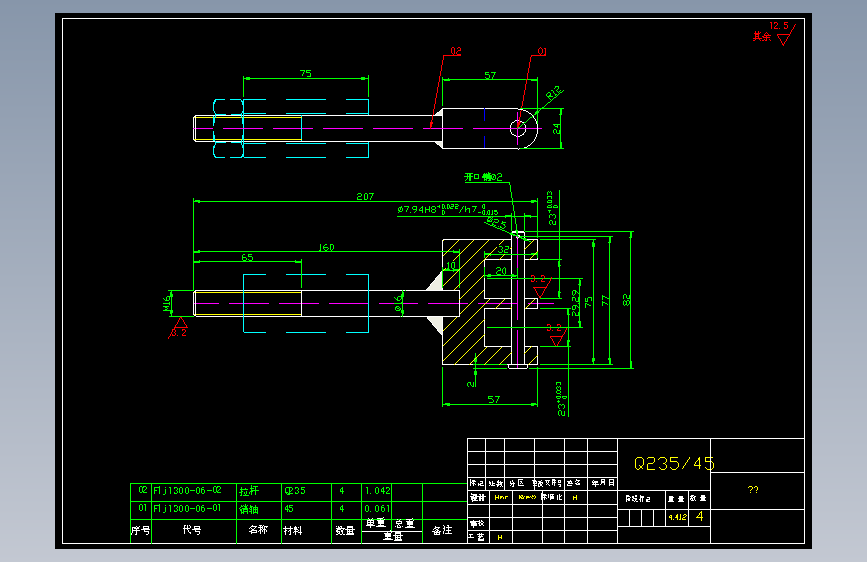Click the 拉杆 part name cell
This screenshot has height=562, width=867.
(249, 491)
